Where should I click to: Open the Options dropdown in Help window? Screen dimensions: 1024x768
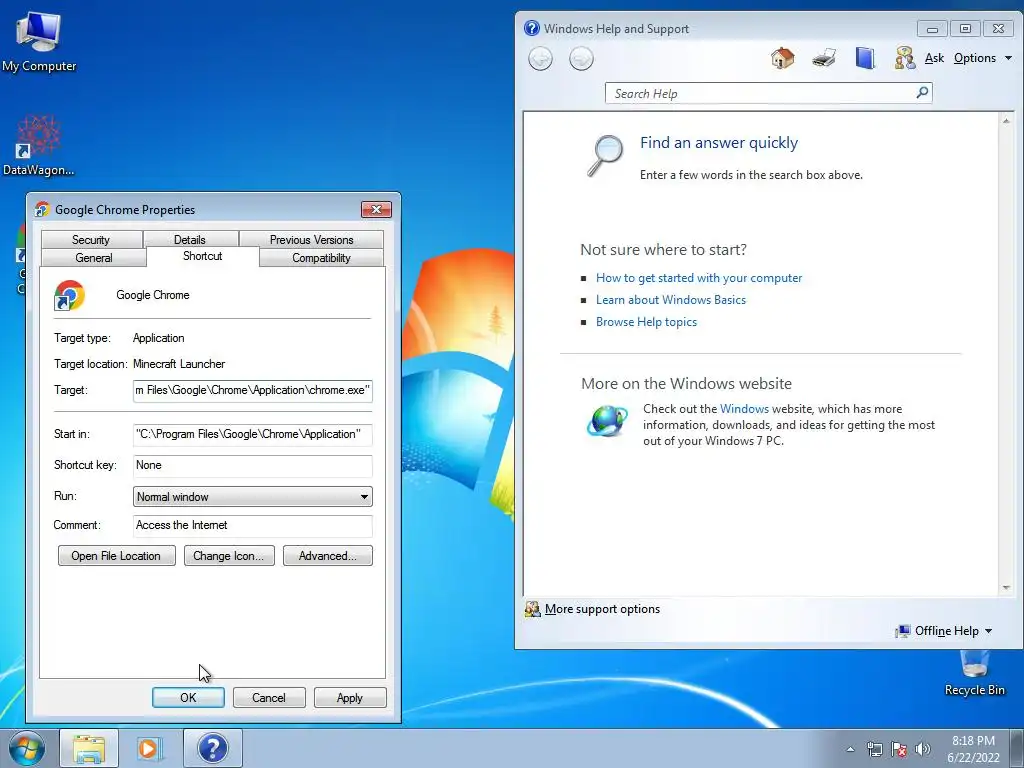pos(982,58)
